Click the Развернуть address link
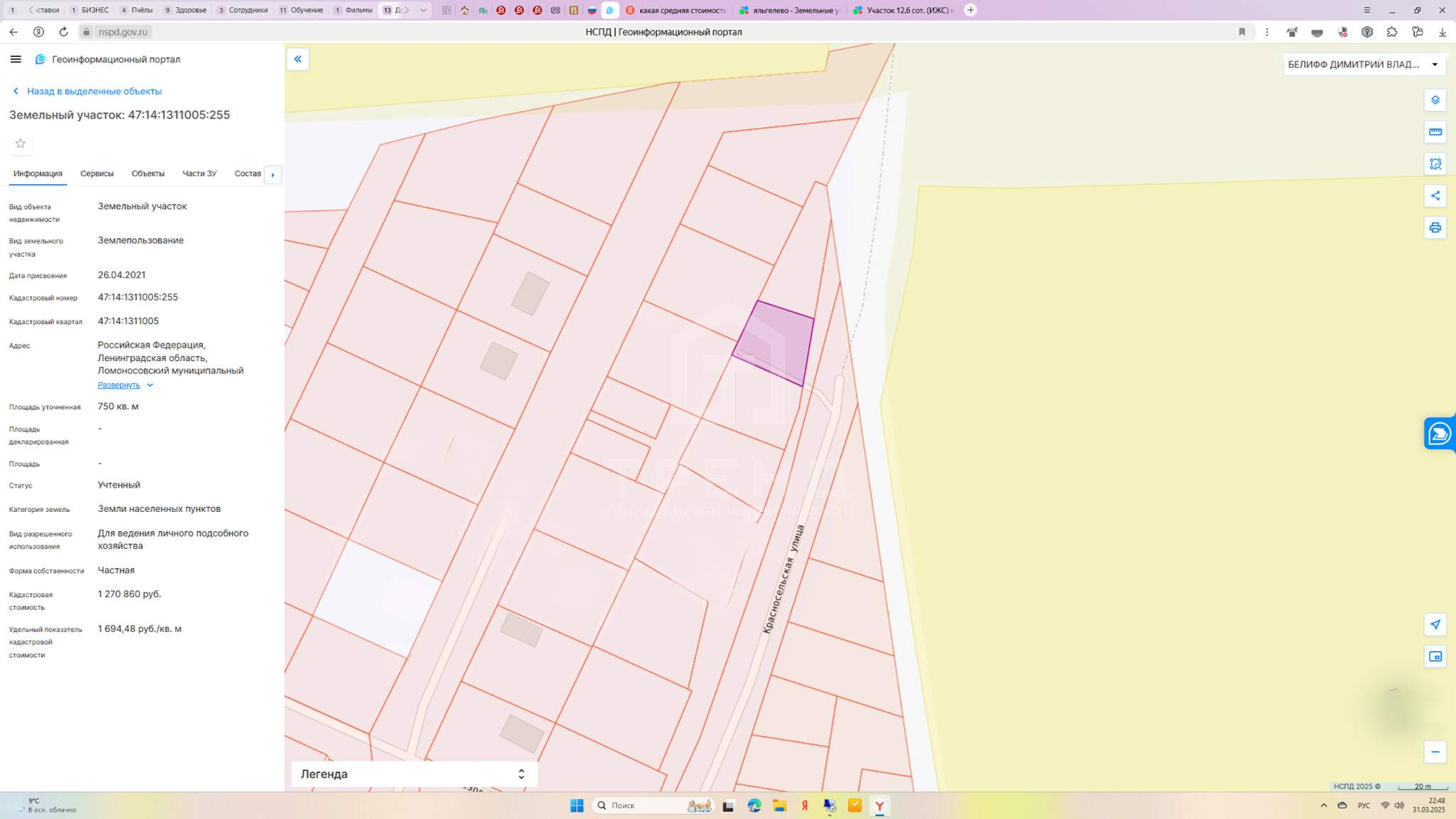Screen dimensions: 1456x819 [119, 385]
